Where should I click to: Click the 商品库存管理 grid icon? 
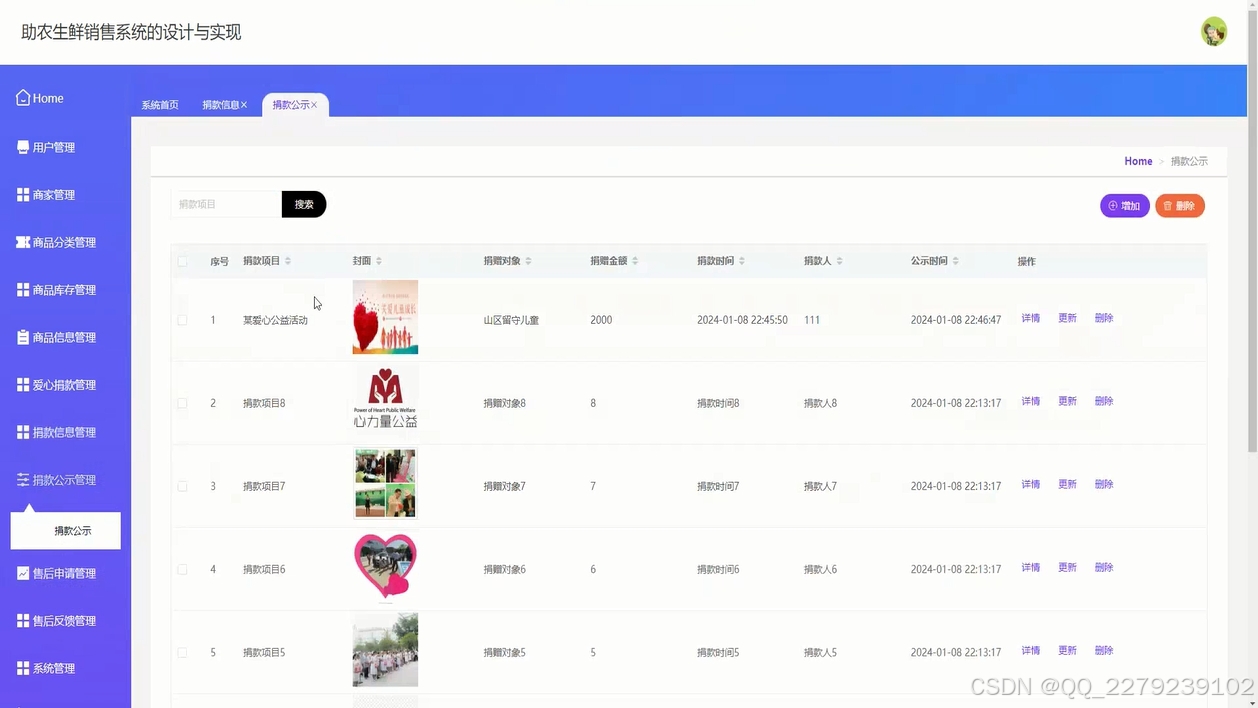pos(23,290)
